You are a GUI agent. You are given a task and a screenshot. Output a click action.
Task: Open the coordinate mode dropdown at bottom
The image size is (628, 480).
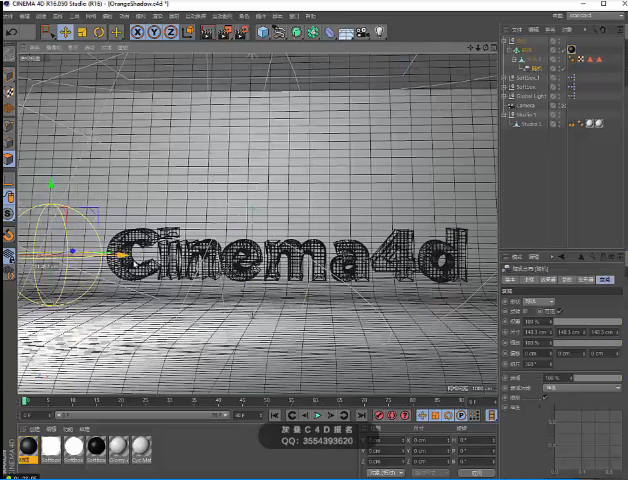[385, 473]
